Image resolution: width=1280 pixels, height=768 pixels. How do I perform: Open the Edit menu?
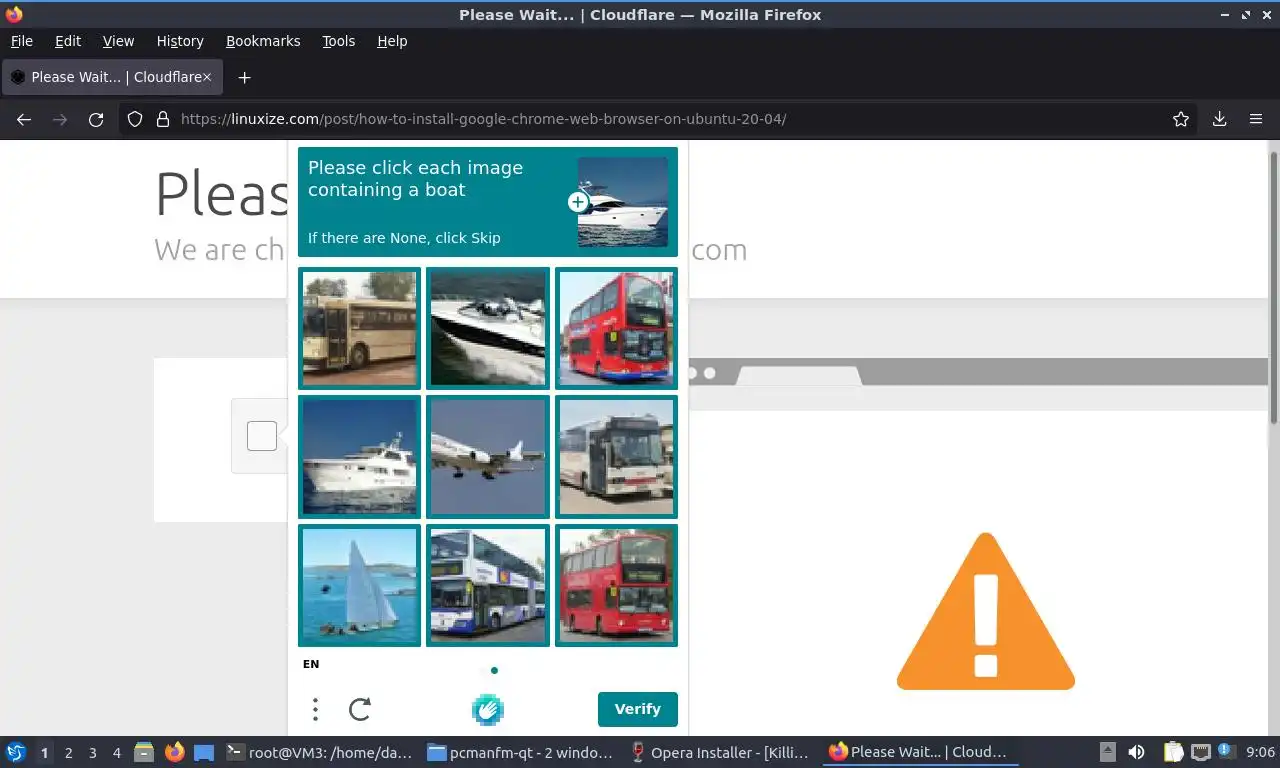tap(68, 41)
